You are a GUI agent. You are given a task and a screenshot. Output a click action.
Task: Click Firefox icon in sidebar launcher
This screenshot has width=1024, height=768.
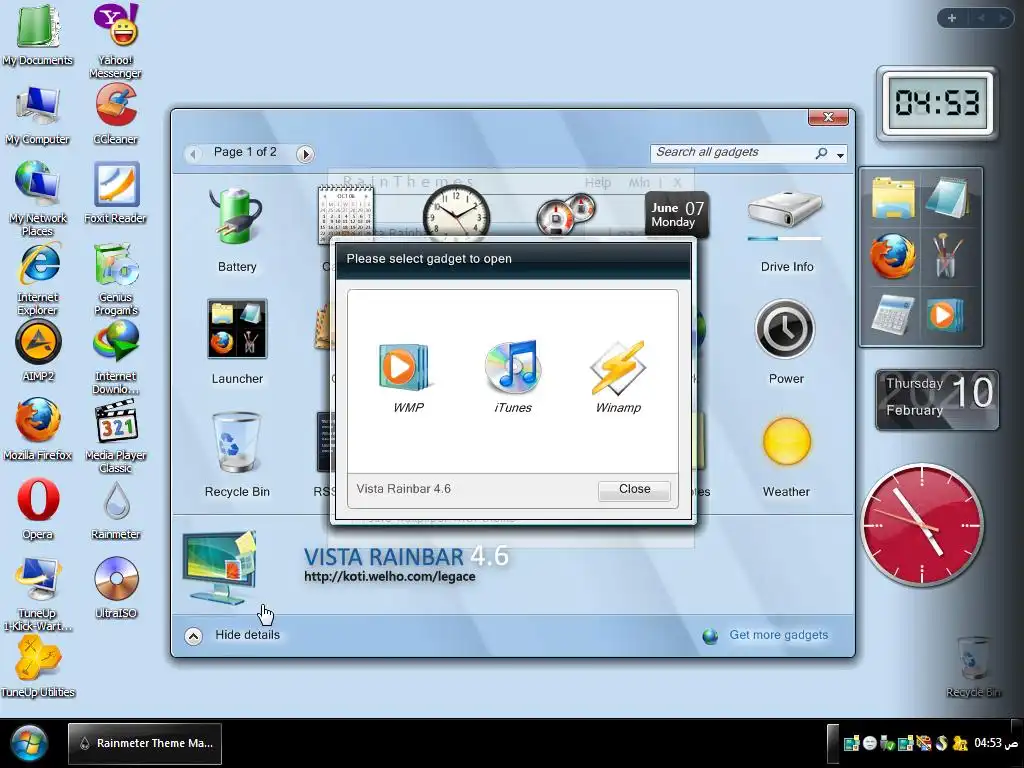tap(892, 256)
